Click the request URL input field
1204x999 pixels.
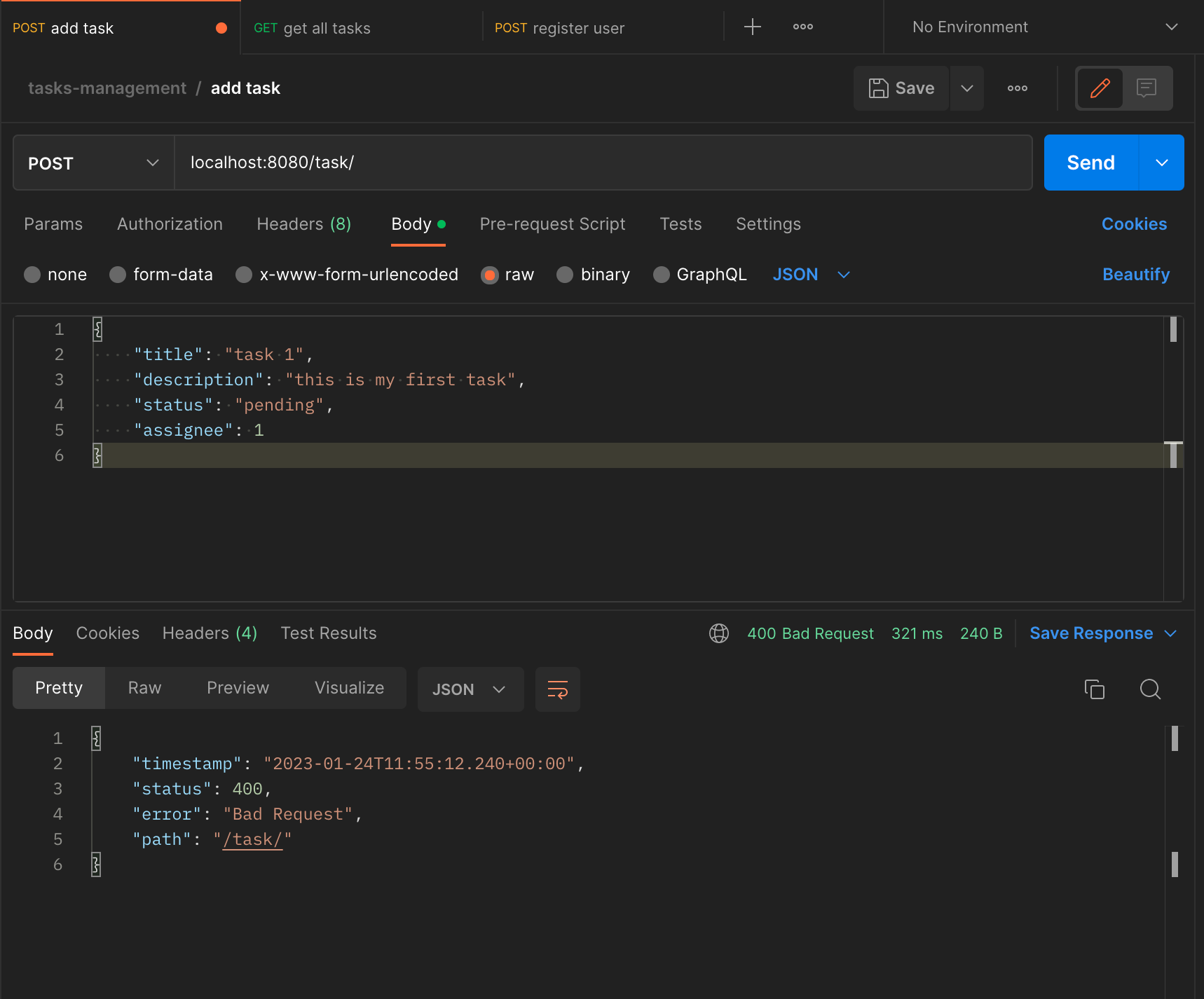tap(603, 163)
